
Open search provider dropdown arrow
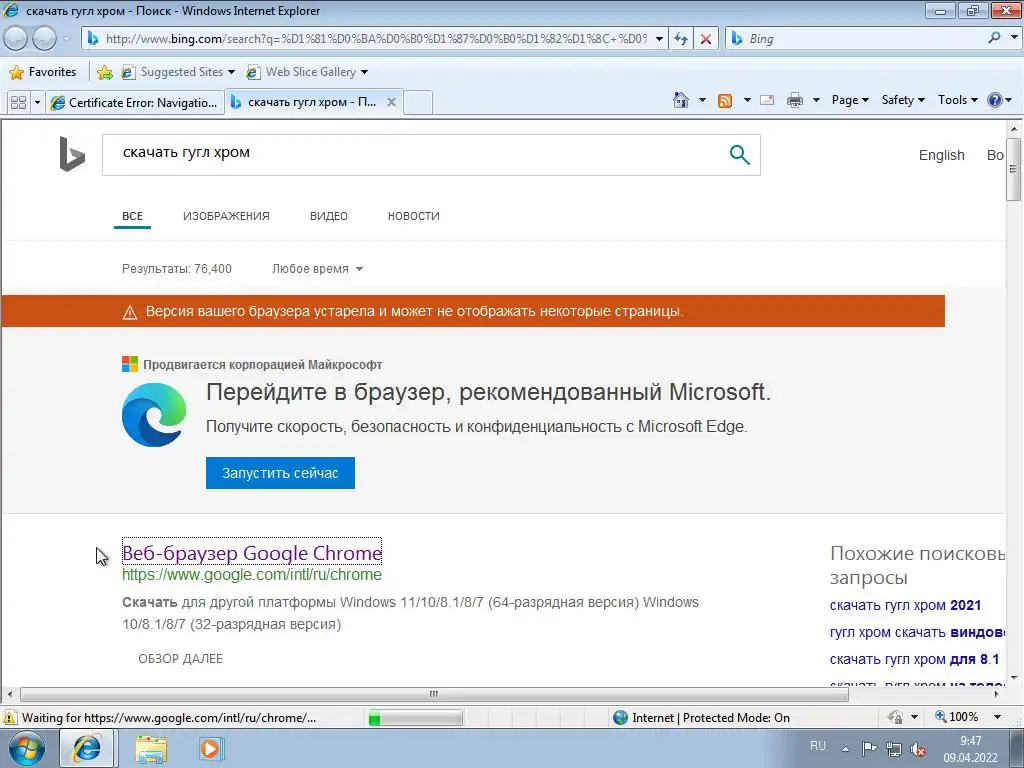tap(1014, 38)
